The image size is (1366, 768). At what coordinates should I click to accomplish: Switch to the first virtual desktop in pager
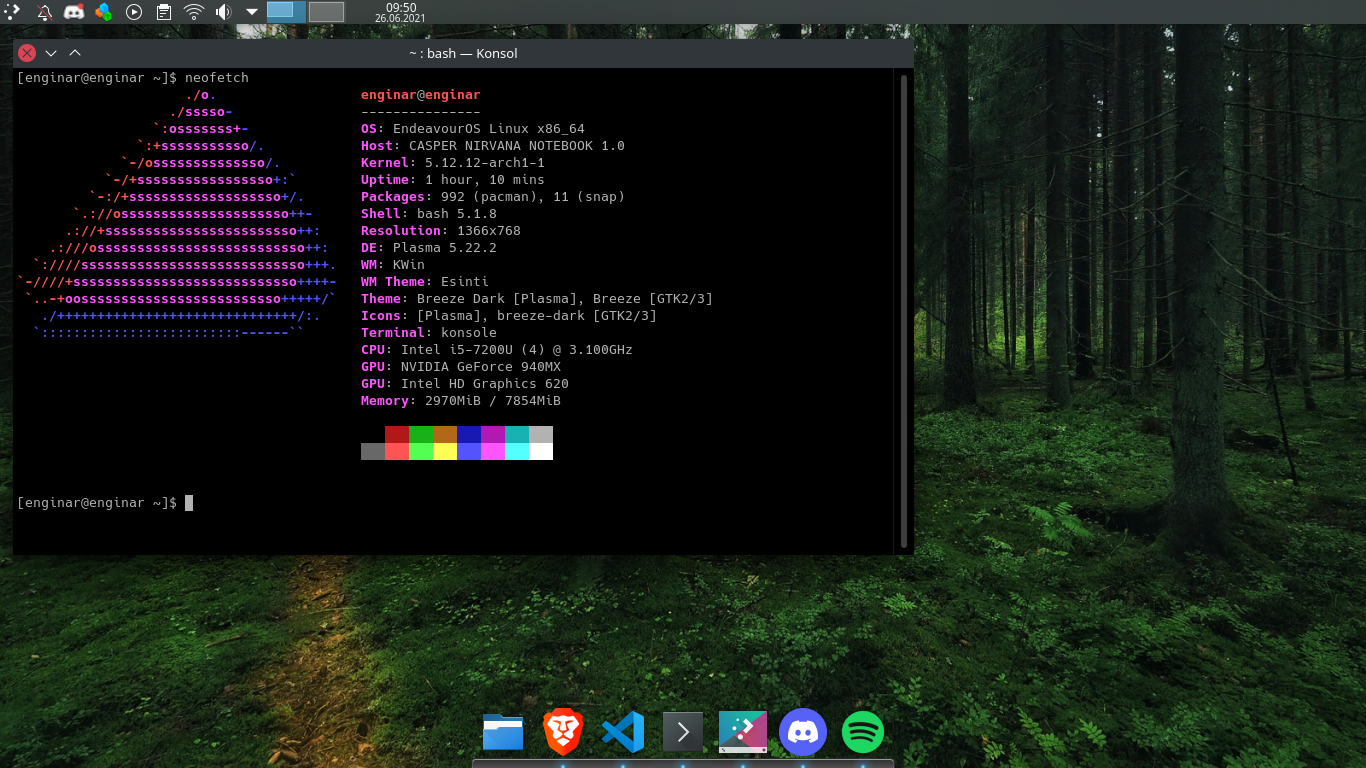click(286, 12)
